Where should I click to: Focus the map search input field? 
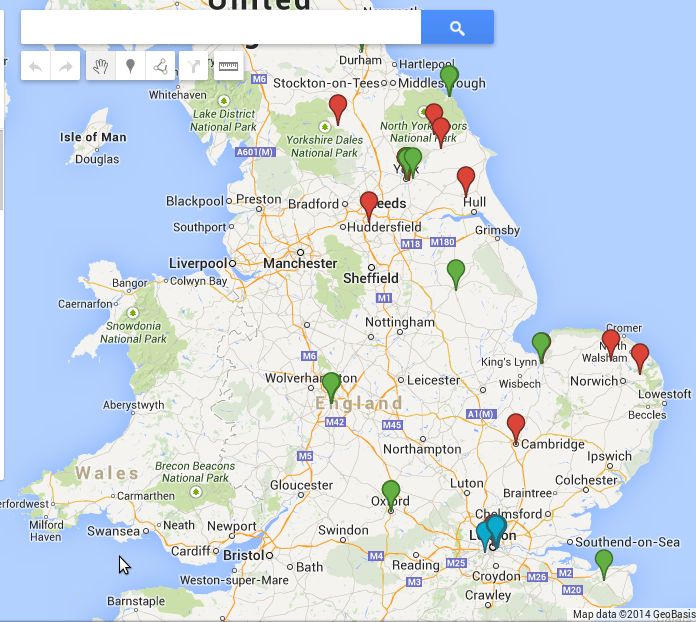[221, 27]
